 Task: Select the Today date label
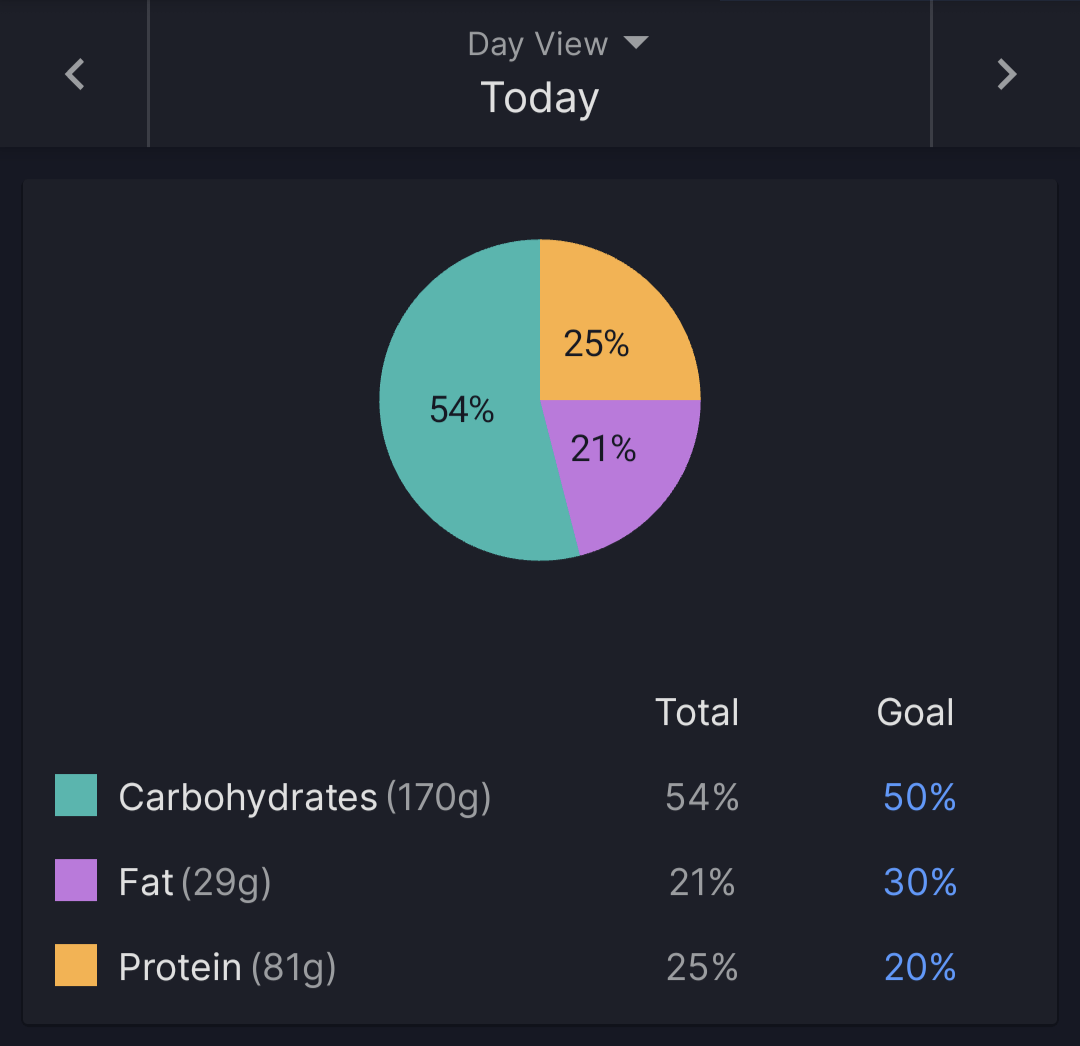pos(540,98)
